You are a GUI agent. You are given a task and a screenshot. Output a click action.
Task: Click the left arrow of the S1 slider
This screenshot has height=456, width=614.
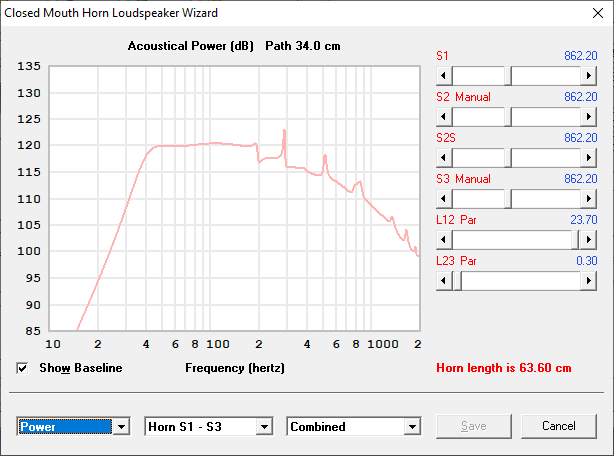[444, 76]
